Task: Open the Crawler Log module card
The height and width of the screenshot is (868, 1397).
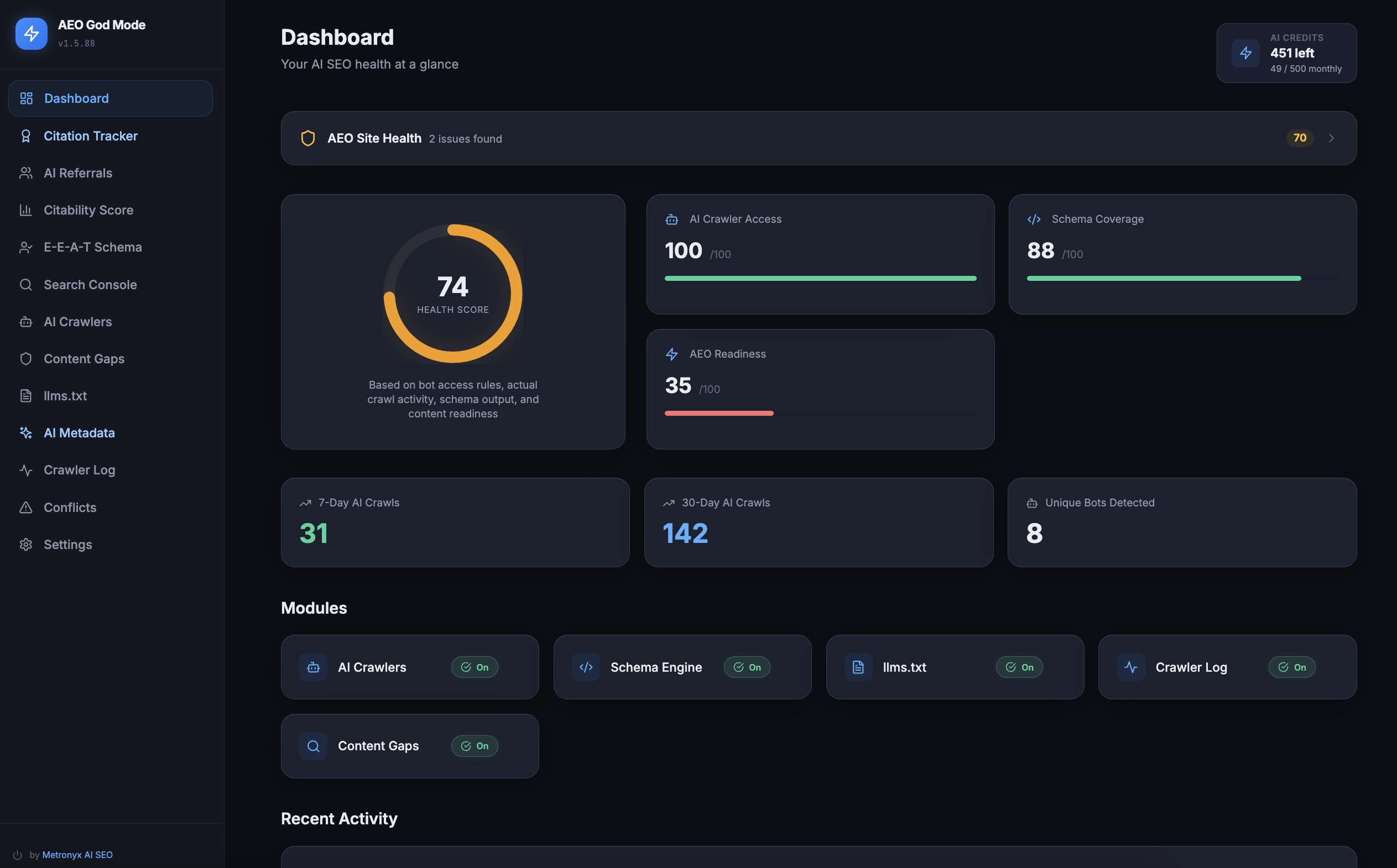Action: [1191, 667]
